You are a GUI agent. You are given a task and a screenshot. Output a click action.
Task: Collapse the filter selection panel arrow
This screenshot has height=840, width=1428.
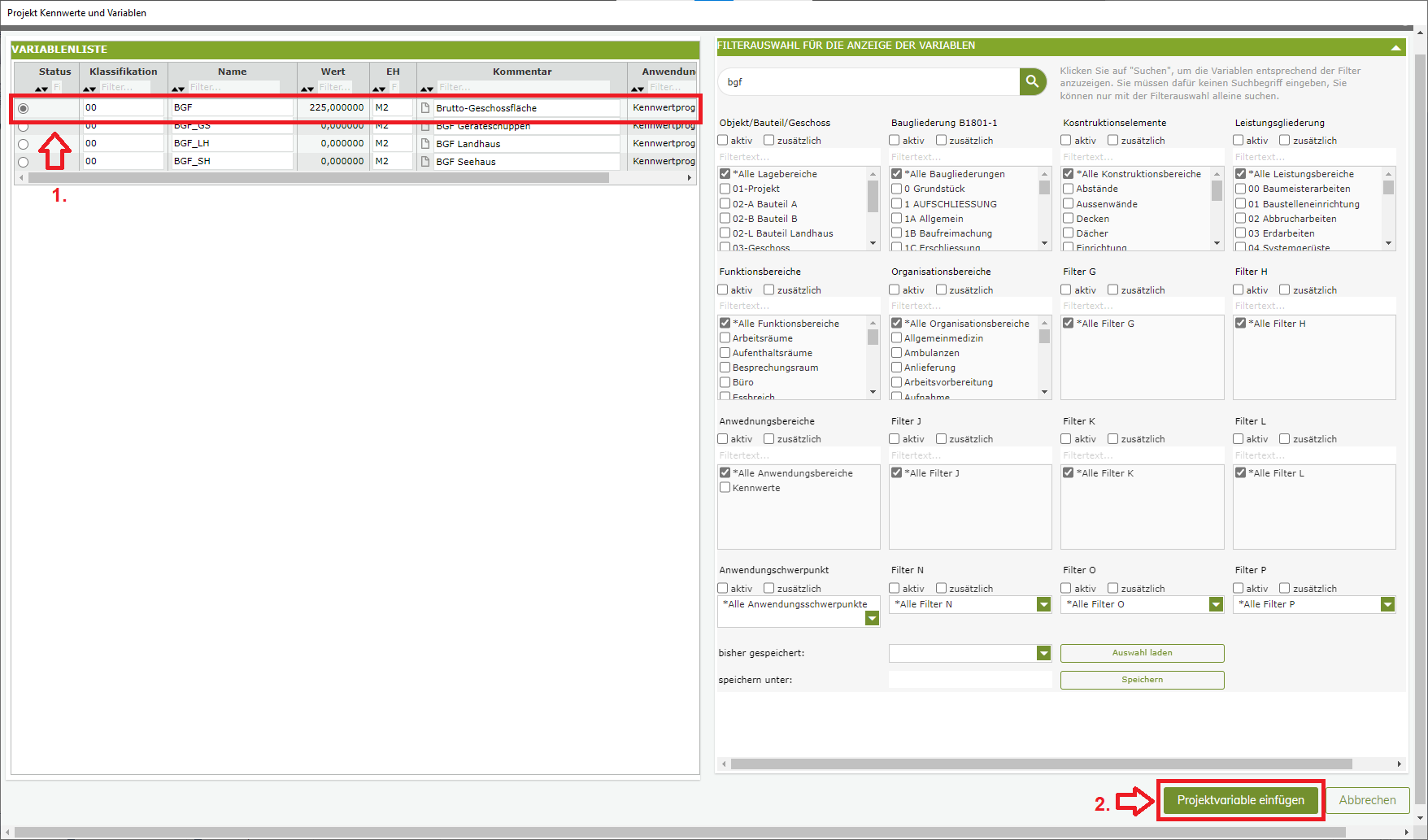click(x=1395, y=47)
